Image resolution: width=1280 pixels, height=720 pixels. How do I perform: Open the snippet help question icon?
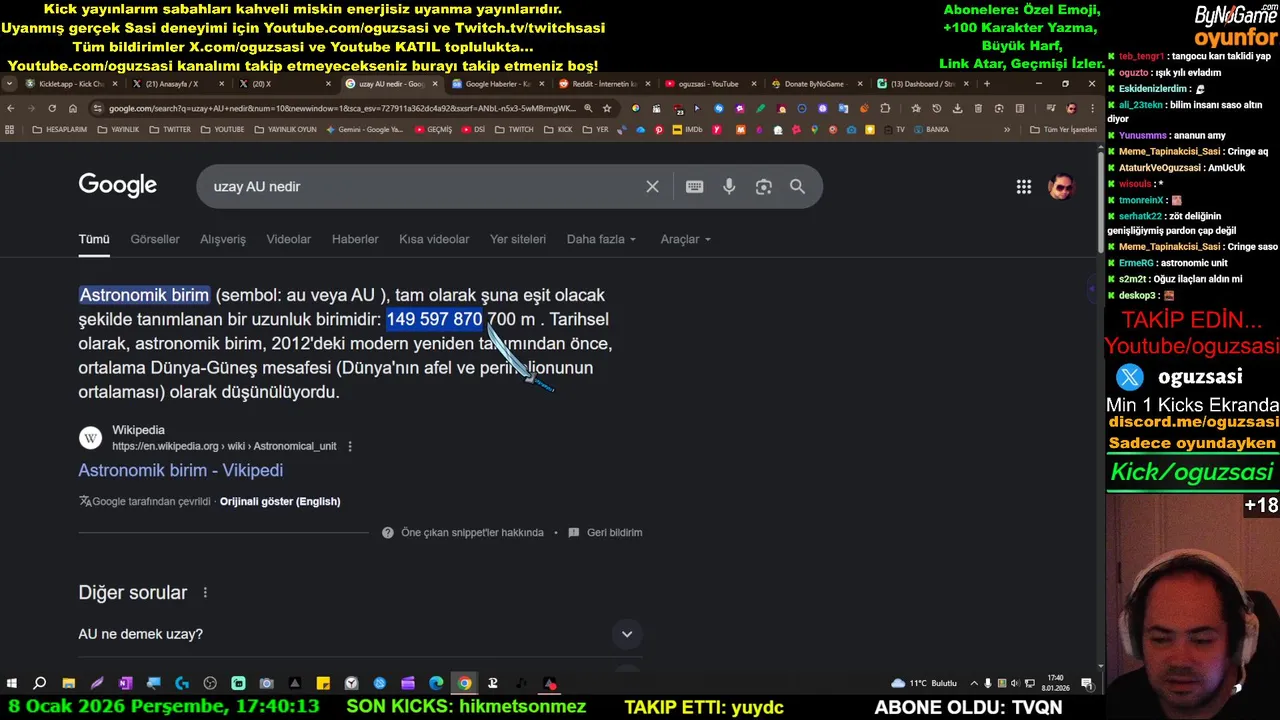point(388,533)
